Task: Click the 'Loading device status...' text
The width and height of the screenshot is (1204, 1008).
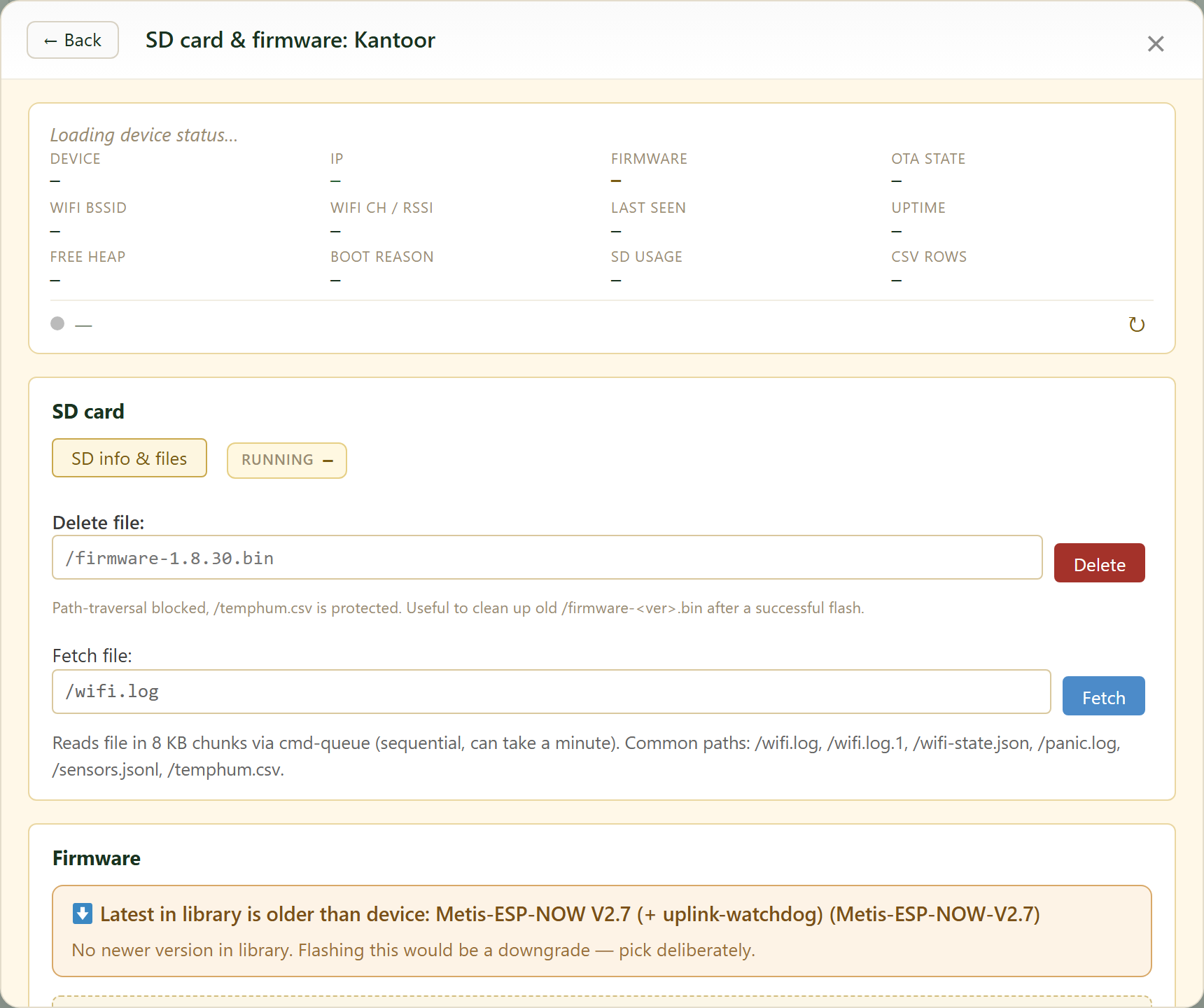Action: click(144, 135)
